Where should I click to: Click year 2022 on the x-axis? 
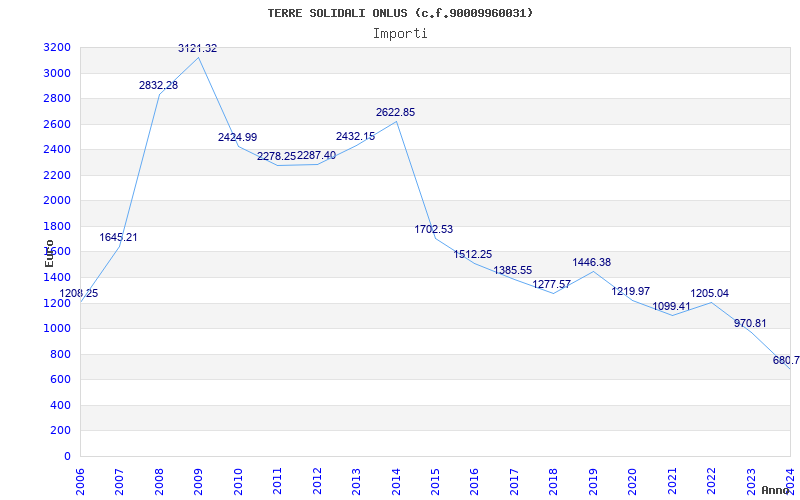pos(711,479)
